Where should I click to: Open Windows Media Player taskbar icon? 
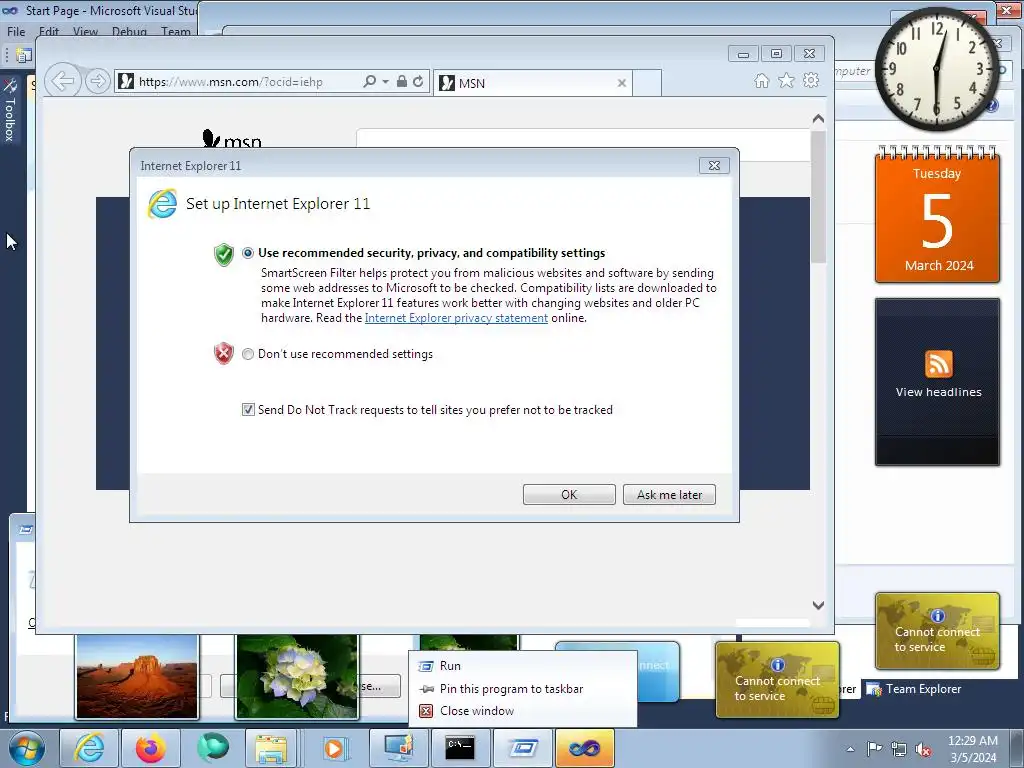pyautogui.click(x=336, y=748)
